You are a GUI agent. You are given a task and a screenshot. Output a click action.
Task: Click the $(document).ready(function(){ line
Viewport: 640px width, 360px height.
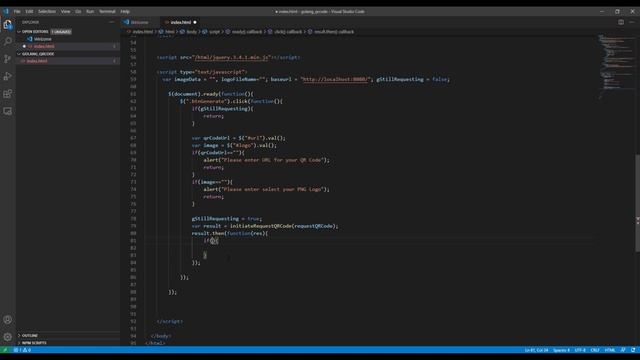(211, 94)
